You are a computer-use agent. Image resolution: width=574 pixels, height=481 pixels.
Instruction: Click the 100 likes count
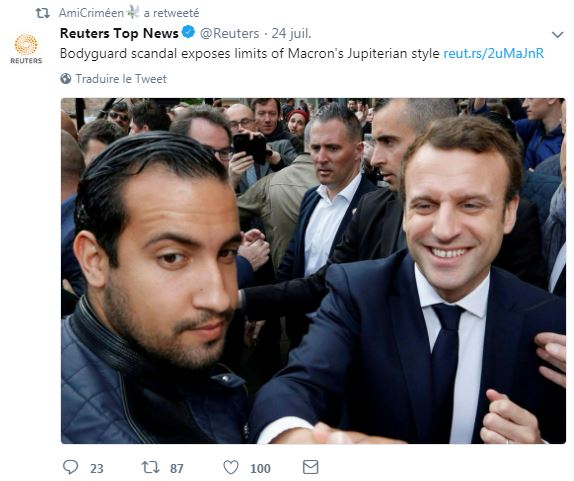click(260, 468)
